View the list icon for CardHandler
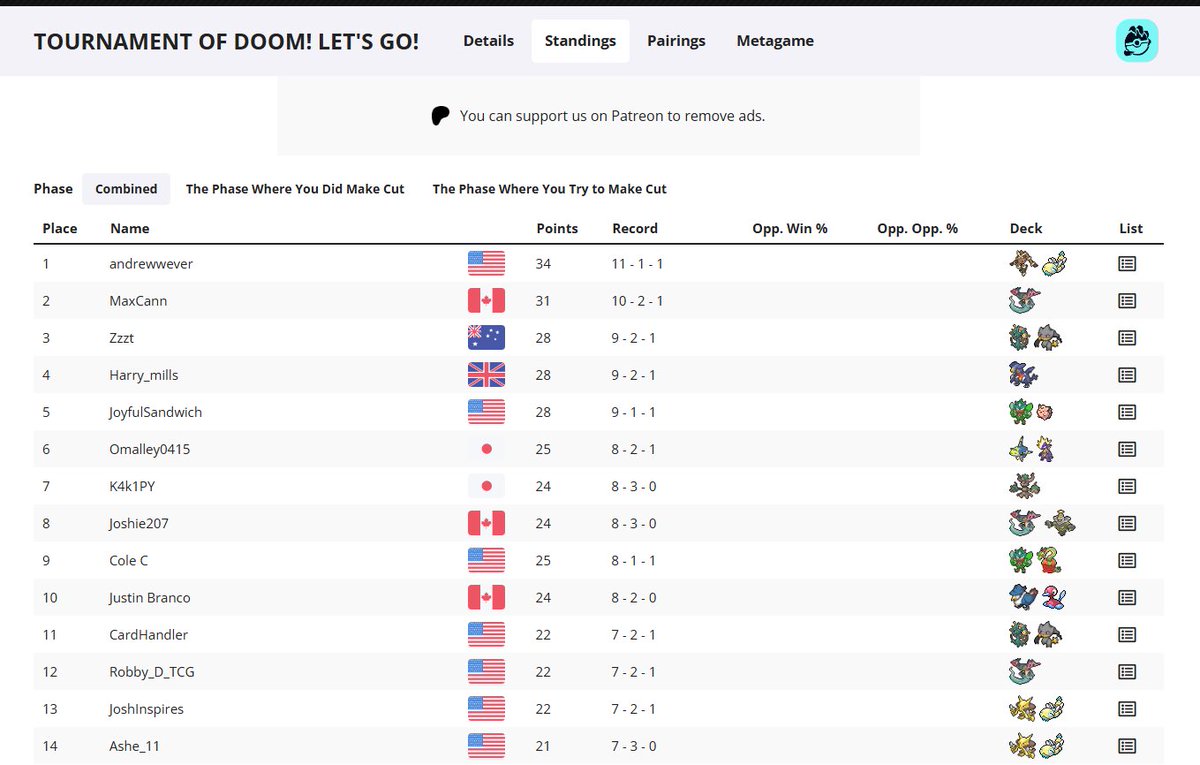The height and width of the screenshot is (765, 1200). click(1127, 634)
